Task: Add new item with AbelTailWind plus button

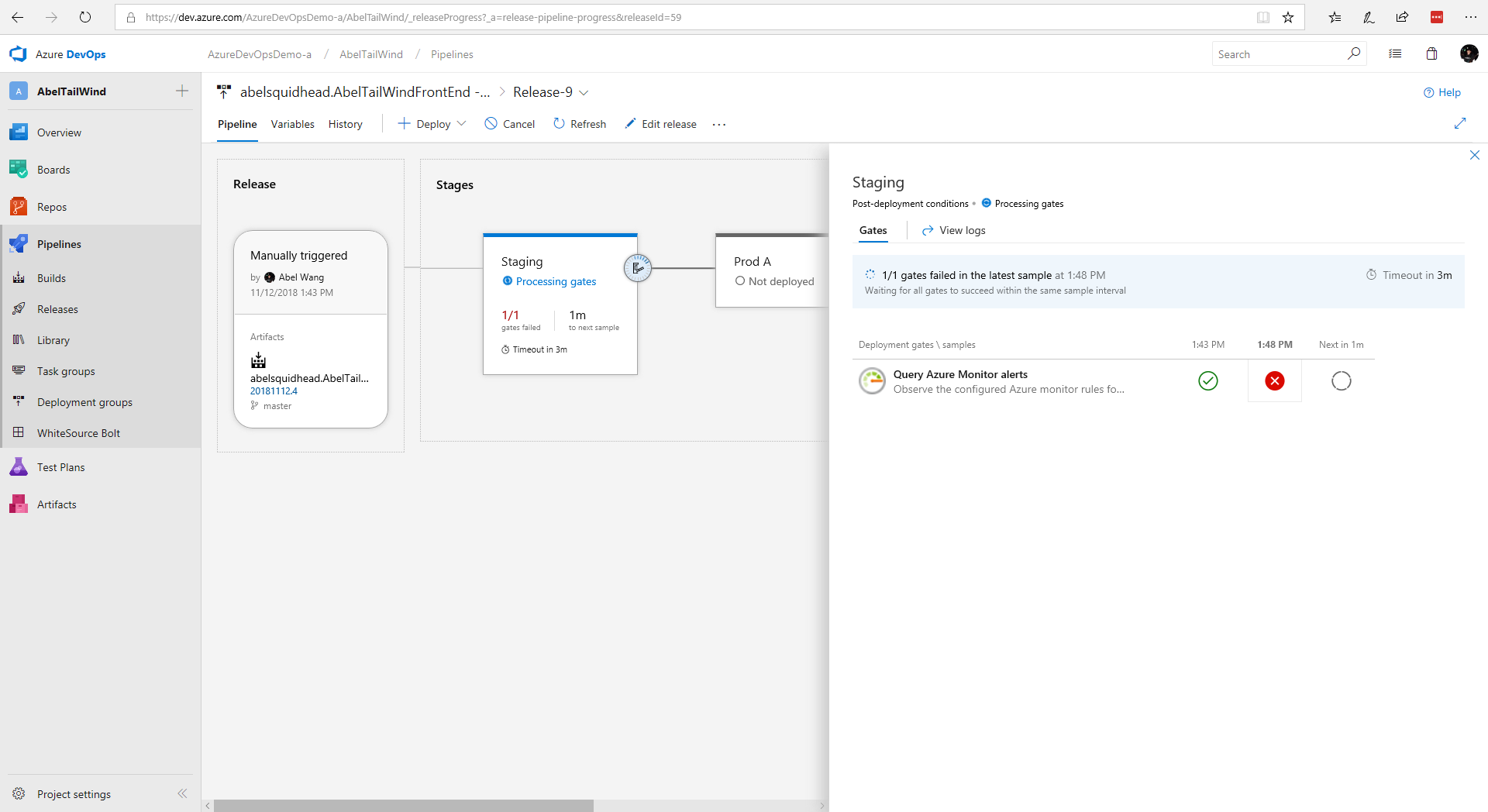Action: 182,91
